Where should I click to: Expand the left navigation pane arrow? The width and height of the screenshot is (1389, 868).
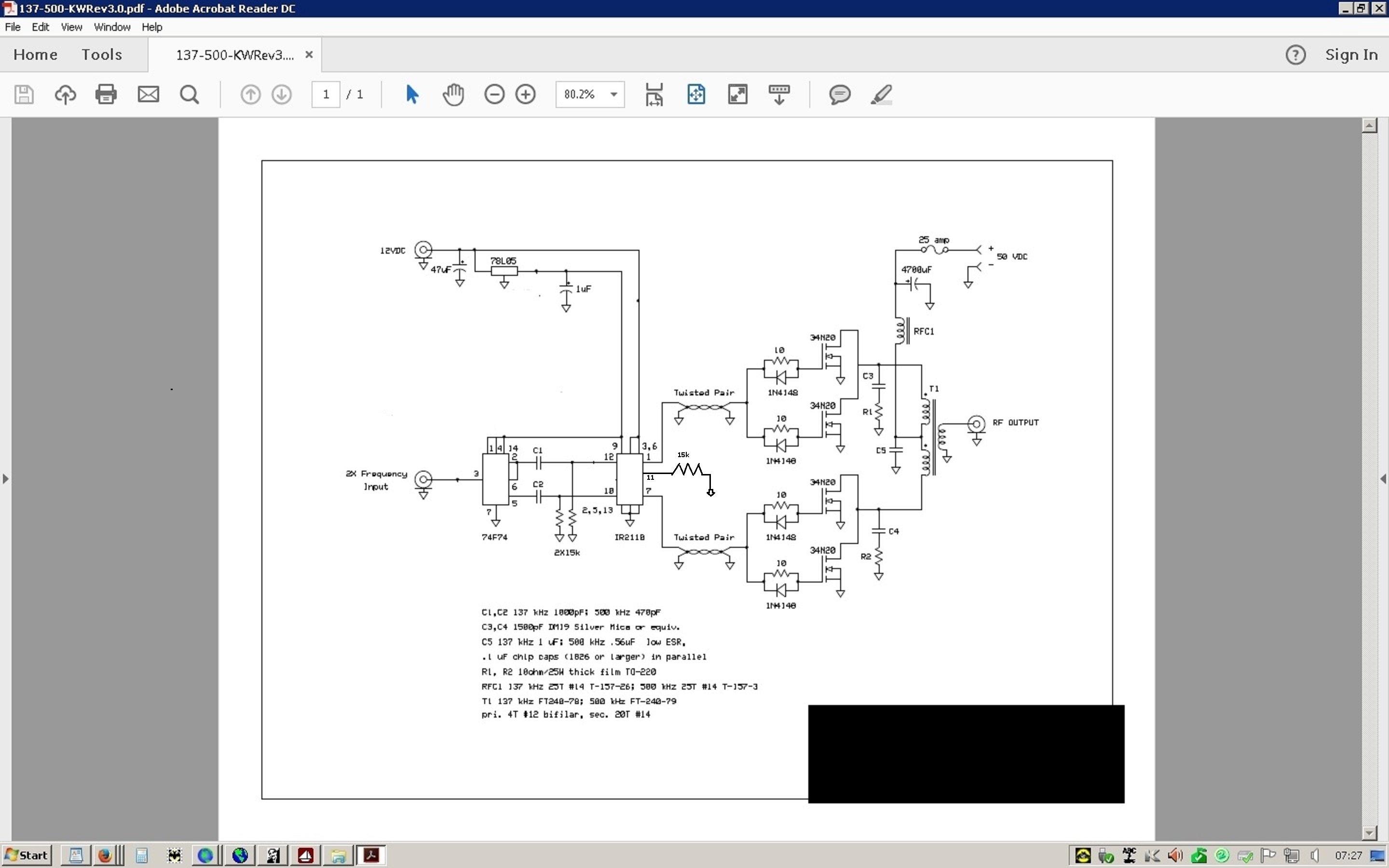[5, 478]
